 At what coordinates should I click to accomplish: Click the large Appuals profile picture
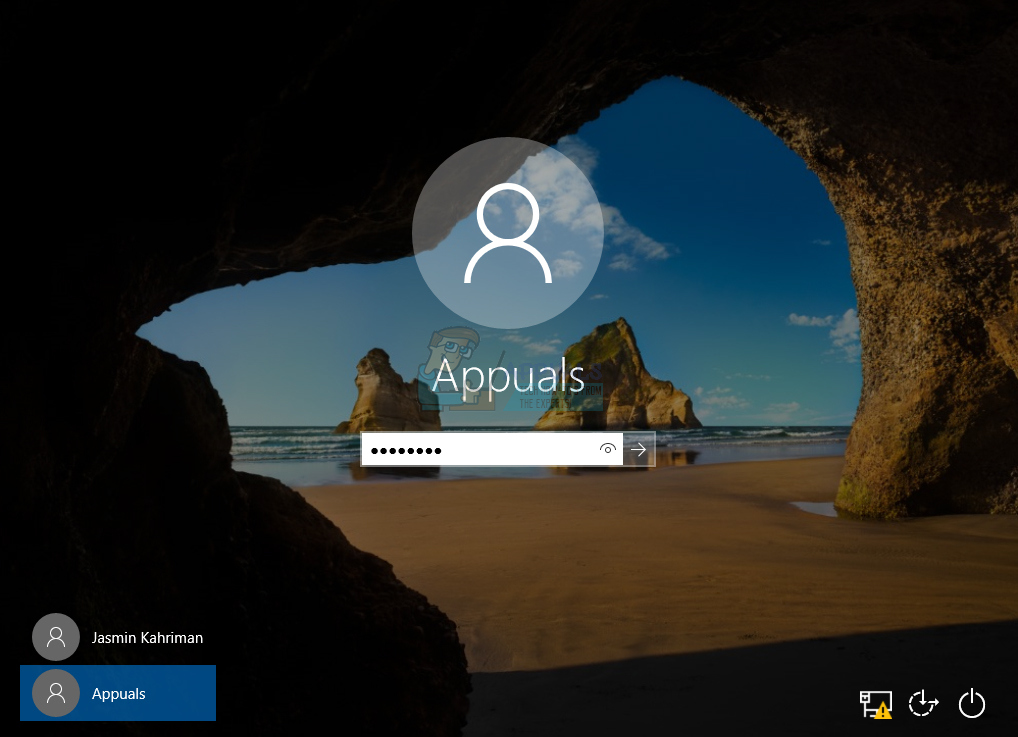click(508, 233)
